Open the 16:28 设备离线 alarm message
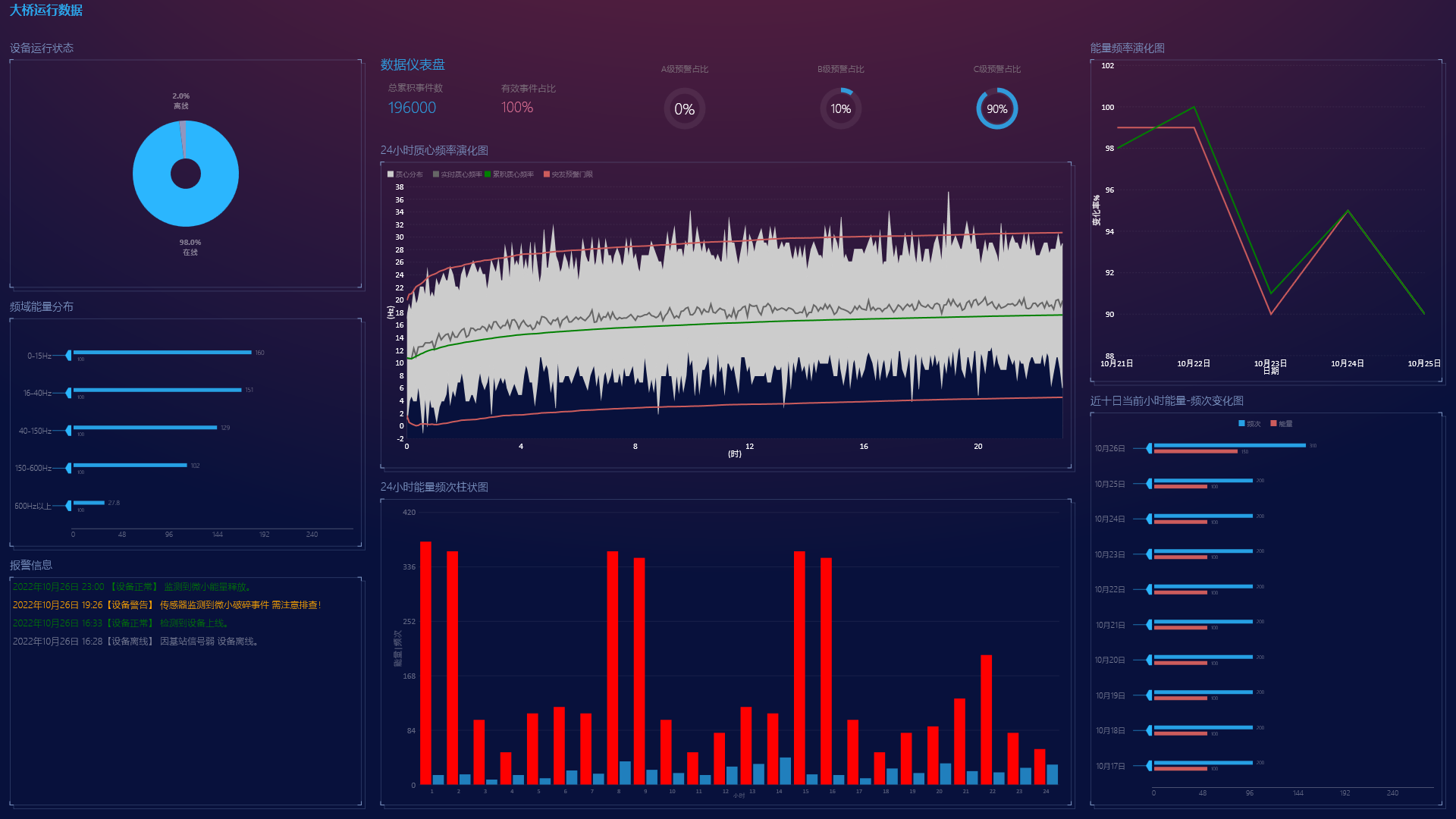Image resolution: width=1456 pixels, height=819 pixels. click(x=136, y=642)
